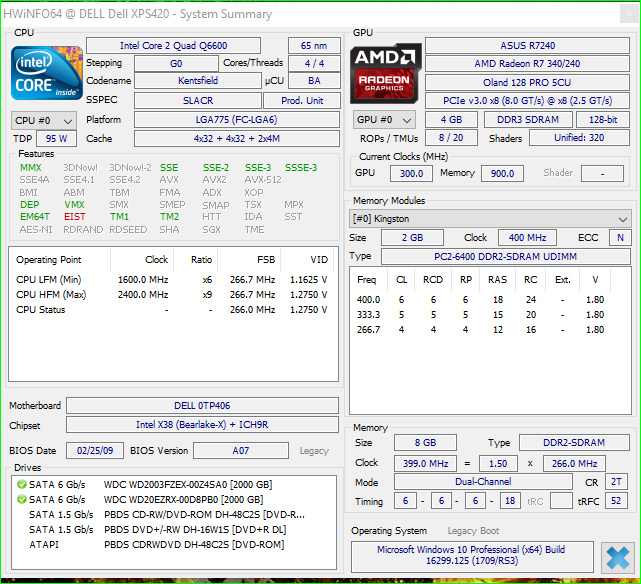The image size is (641, 584).
Task: Click the µCU value BA field
Action: pos(314,81)
